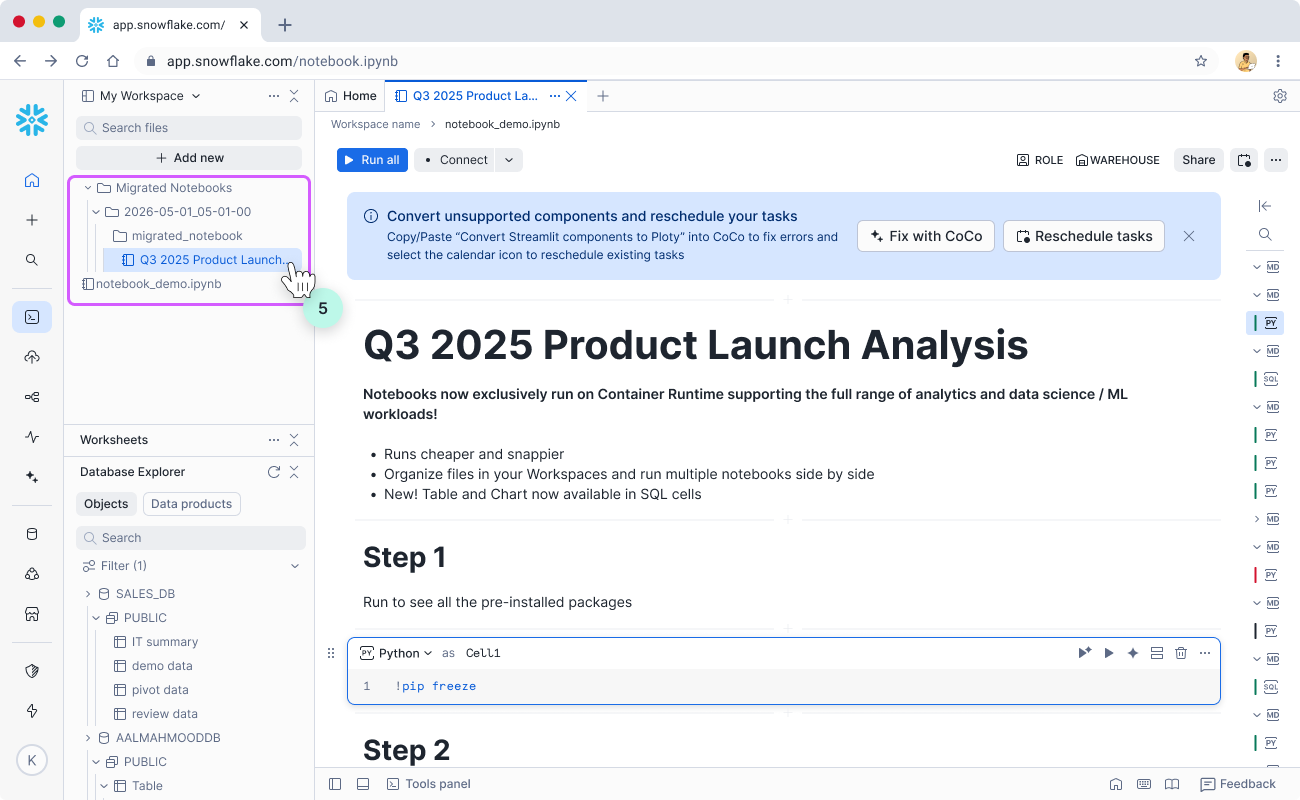The height and width of the screenshot is (800, 1300).
Task: Run the Cell1 Python cell
Action: pos(1109,653)
